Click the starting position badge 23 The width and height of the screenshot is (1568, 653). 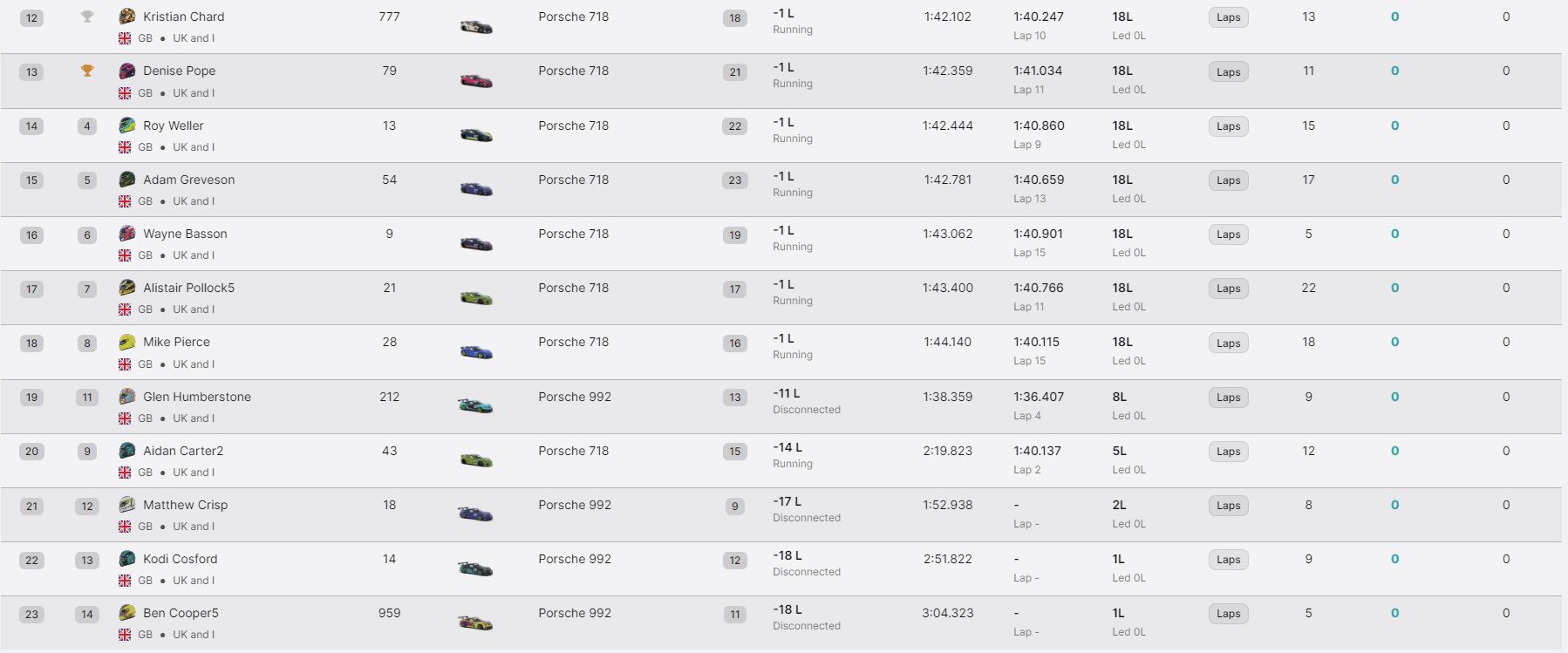tap(735, 180)
